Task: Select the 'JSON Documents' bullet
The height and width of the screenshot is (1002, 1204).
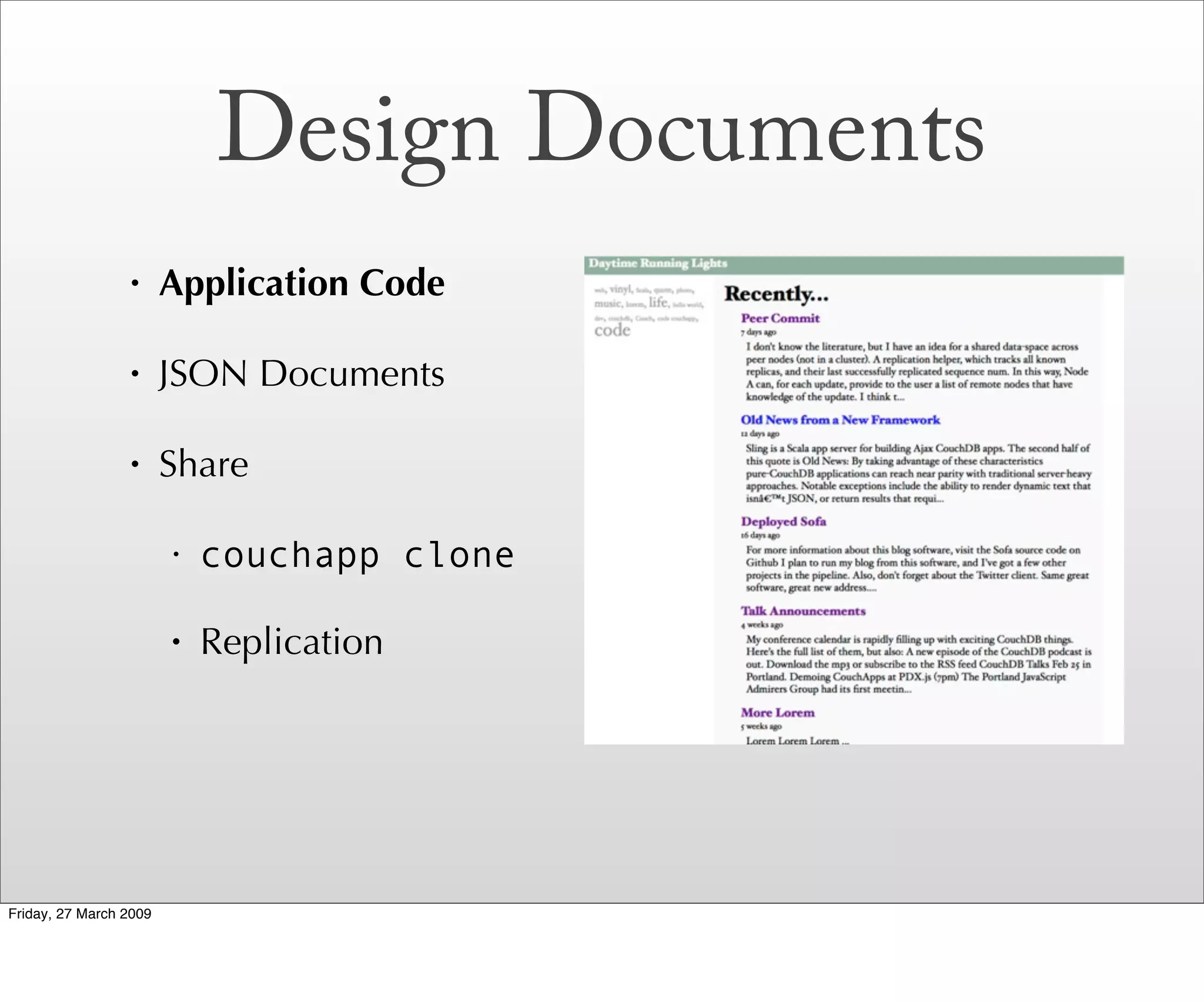Action: coord(302,373)
